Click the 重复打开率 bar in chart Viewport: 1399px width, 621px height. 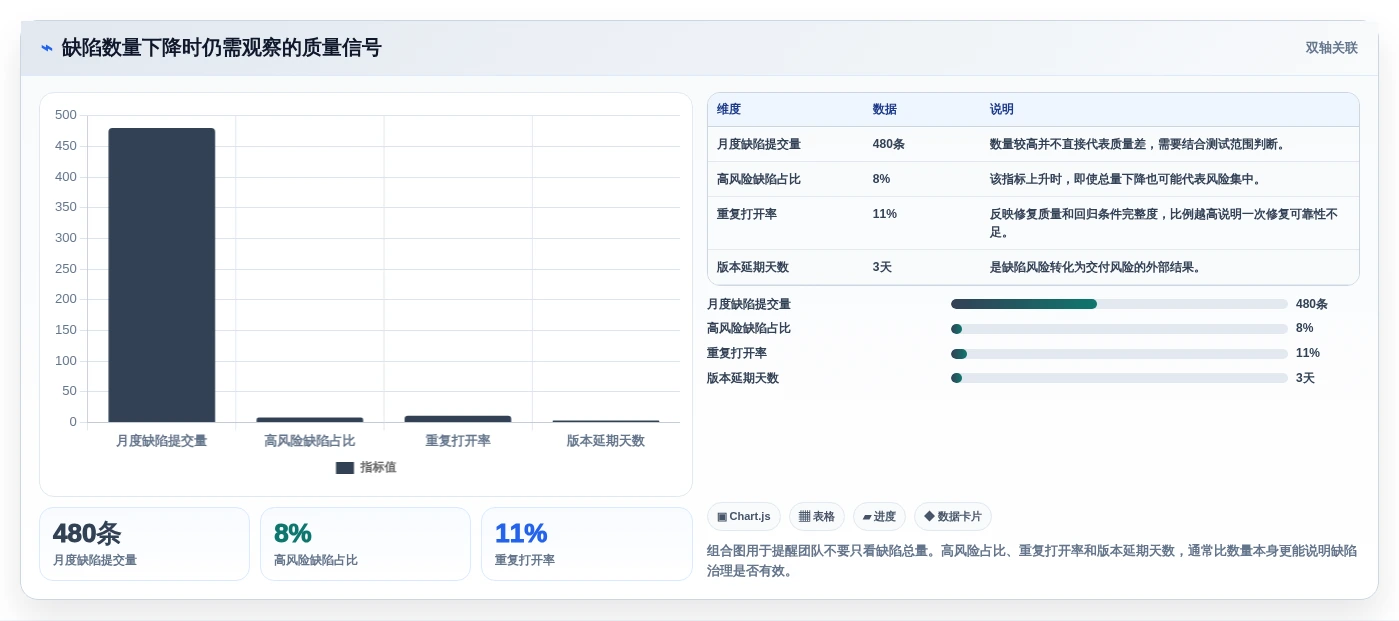point(458,418)
